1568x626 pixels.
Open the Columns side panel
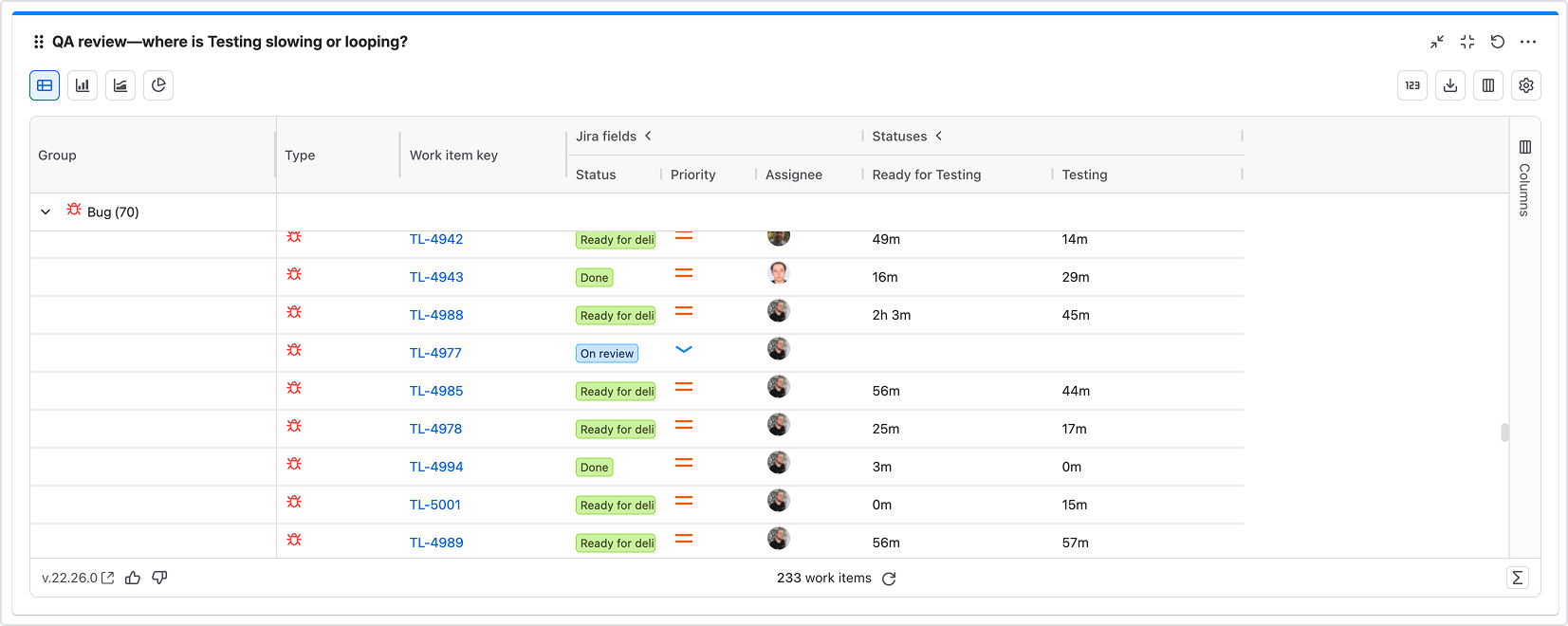click(x=1525, y=177)
